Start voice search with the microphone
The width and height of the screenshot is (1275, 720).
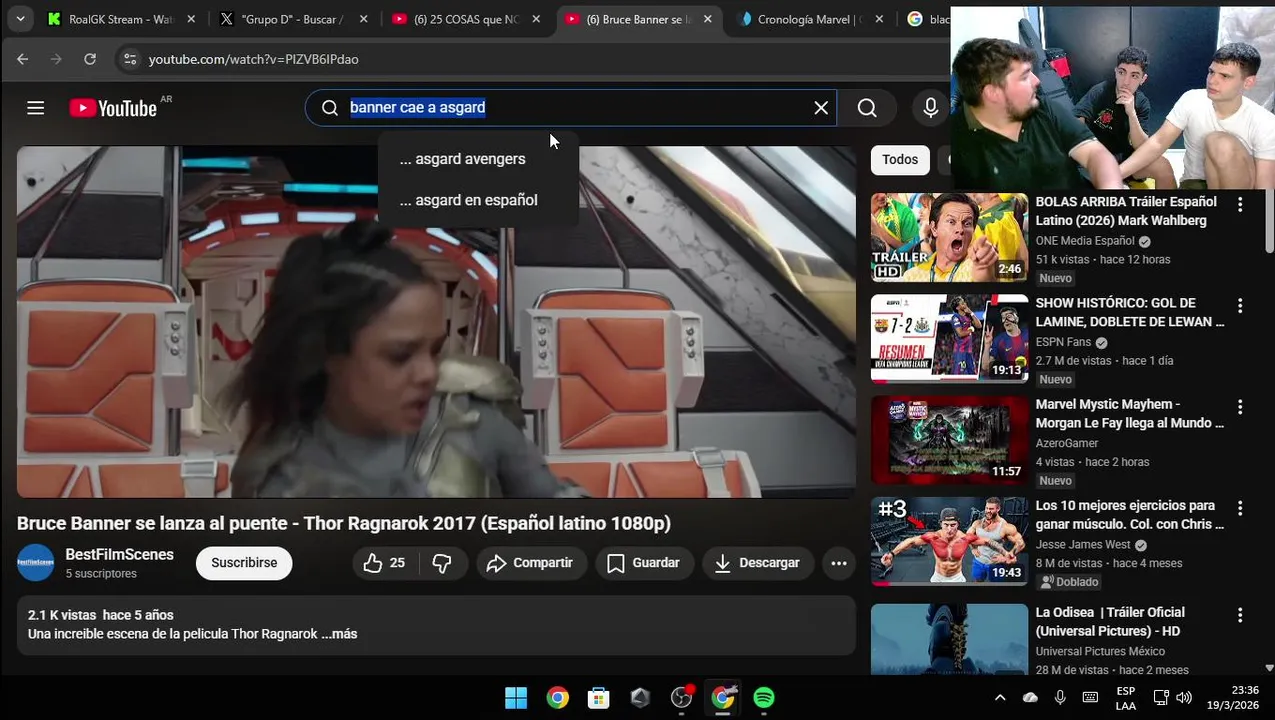[931, 108]
